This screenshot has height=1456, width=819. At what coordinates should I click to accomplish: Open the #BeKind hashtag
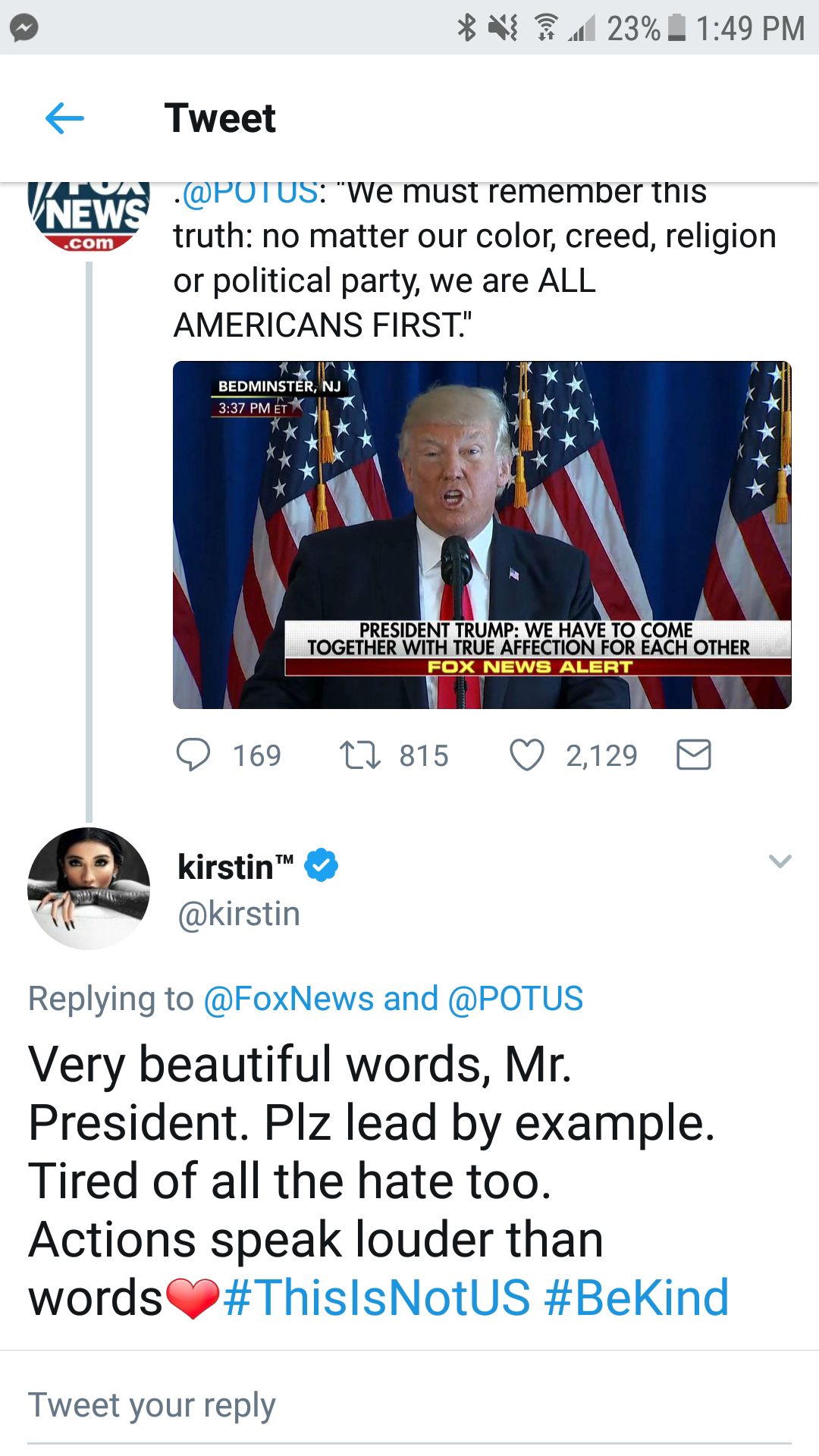(637, 1298)
